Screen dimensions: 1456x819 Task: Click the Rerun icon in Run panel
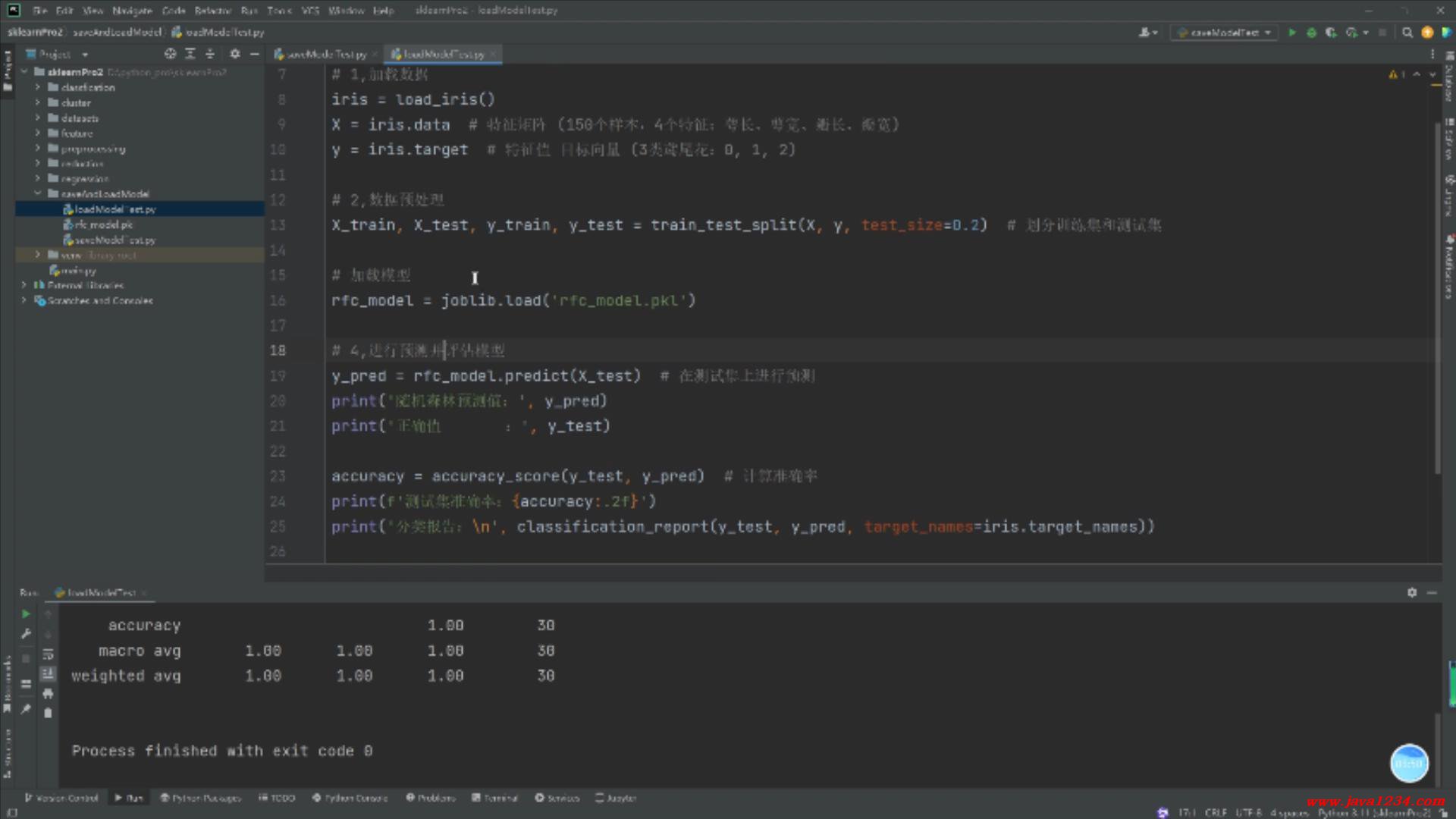click(26, 613)
